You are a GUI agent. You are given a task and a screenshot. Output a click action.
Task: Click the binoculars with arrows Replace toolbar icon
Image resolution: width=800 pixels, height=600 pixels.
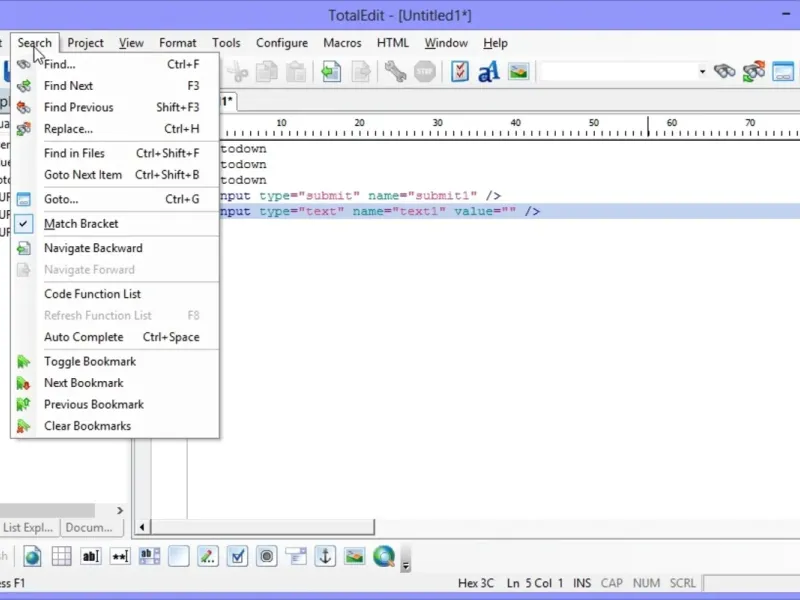[754, 71]
